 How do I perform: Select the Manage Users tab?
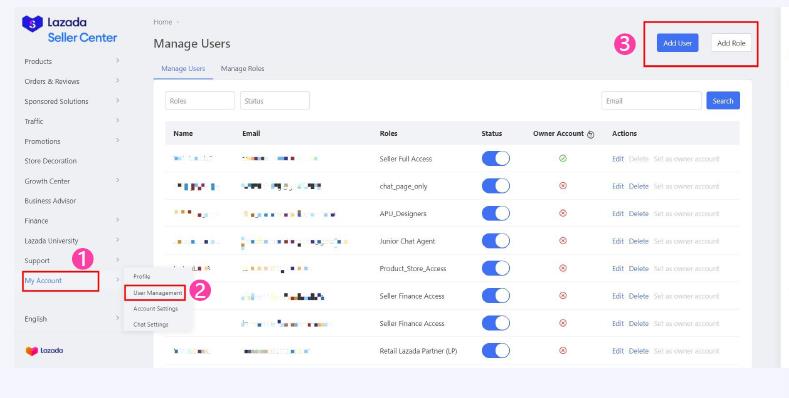(x=183, y=68)
